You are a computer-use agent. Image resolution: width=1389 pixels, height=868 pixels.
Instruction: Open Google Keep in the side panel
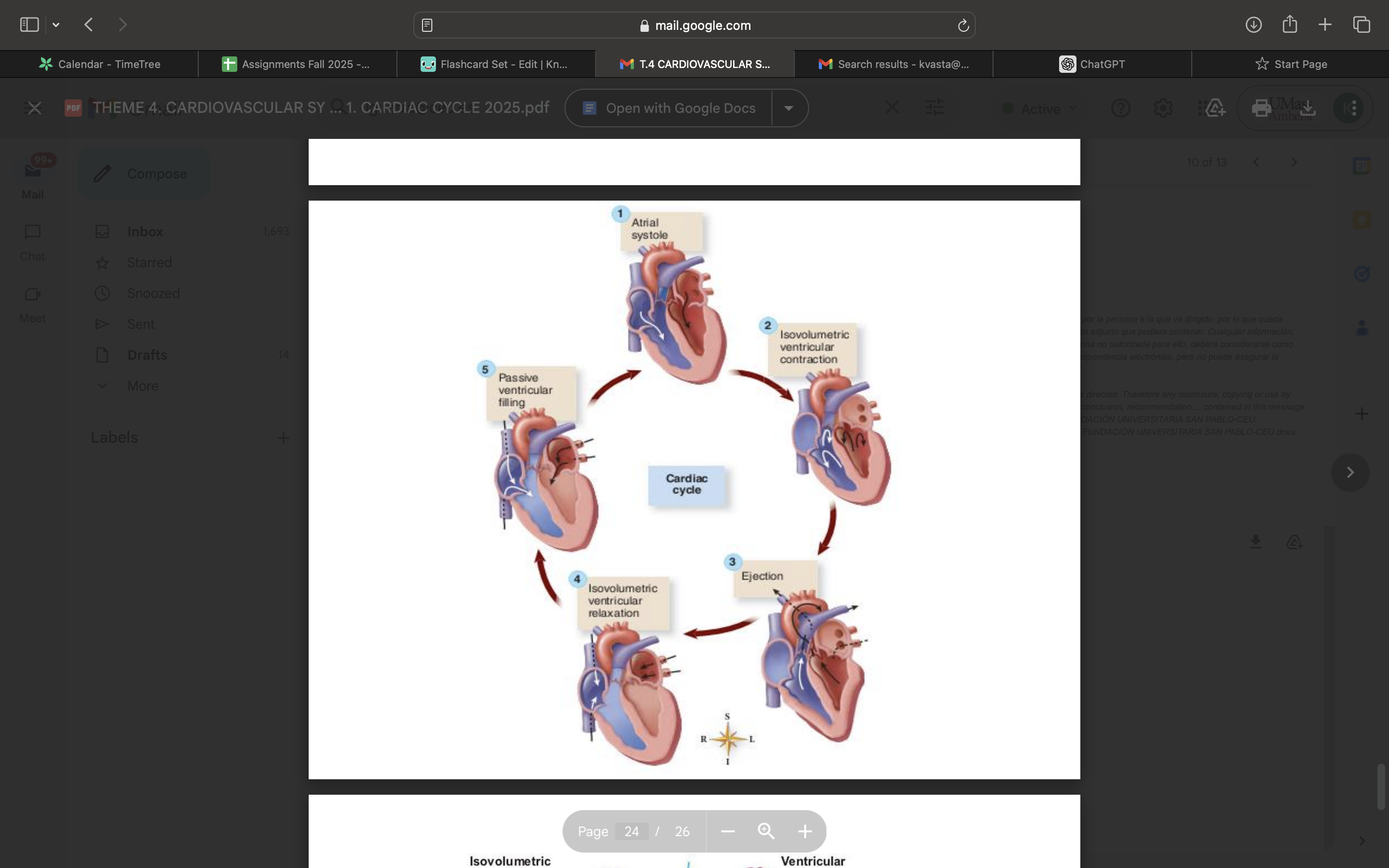click(1362, 219)
